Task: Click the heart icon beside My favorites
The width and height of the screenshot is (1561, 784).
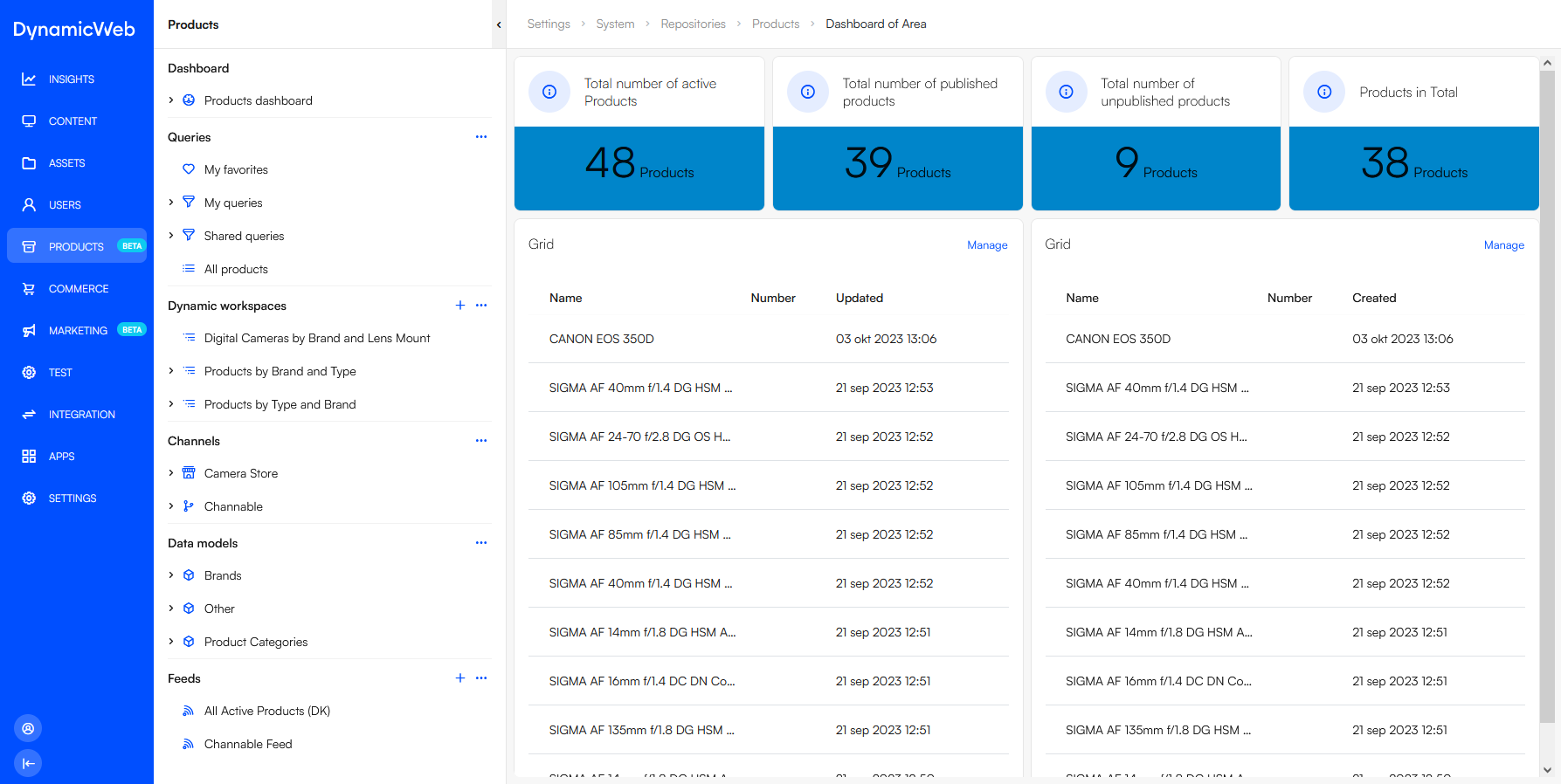Action: pyautogui.click(x=189, y=169)
